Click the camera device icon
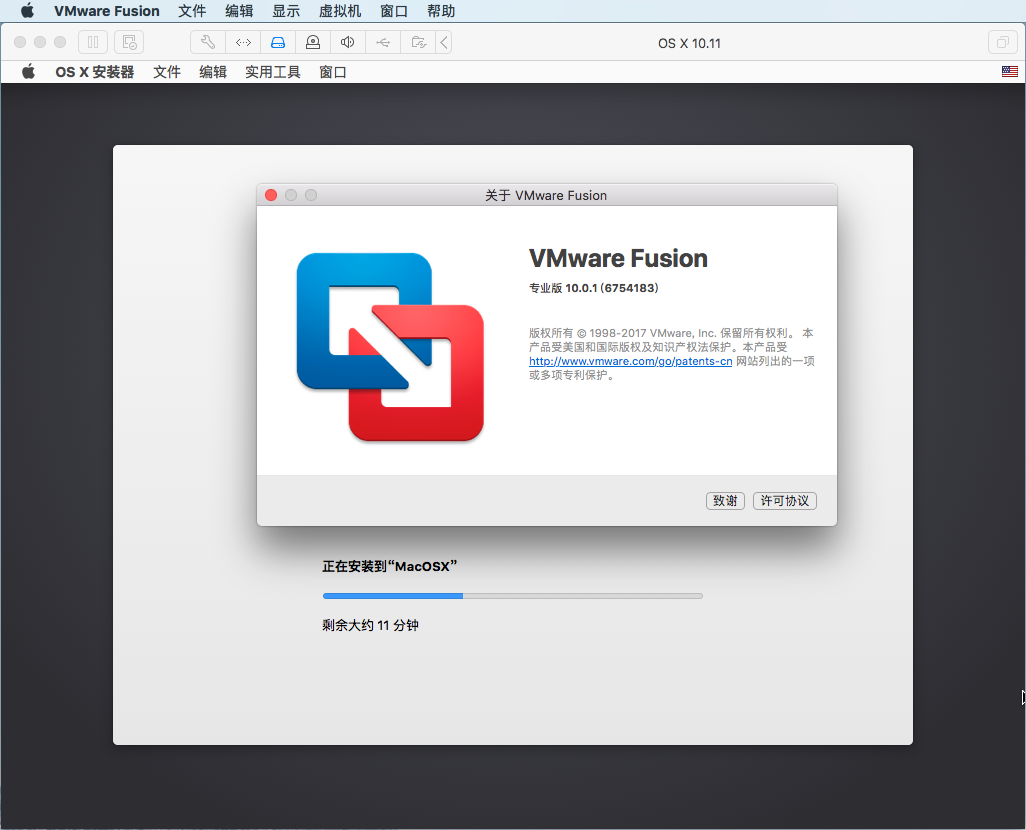Viewport: 1026px width, 830px height. tap(313, 43)
